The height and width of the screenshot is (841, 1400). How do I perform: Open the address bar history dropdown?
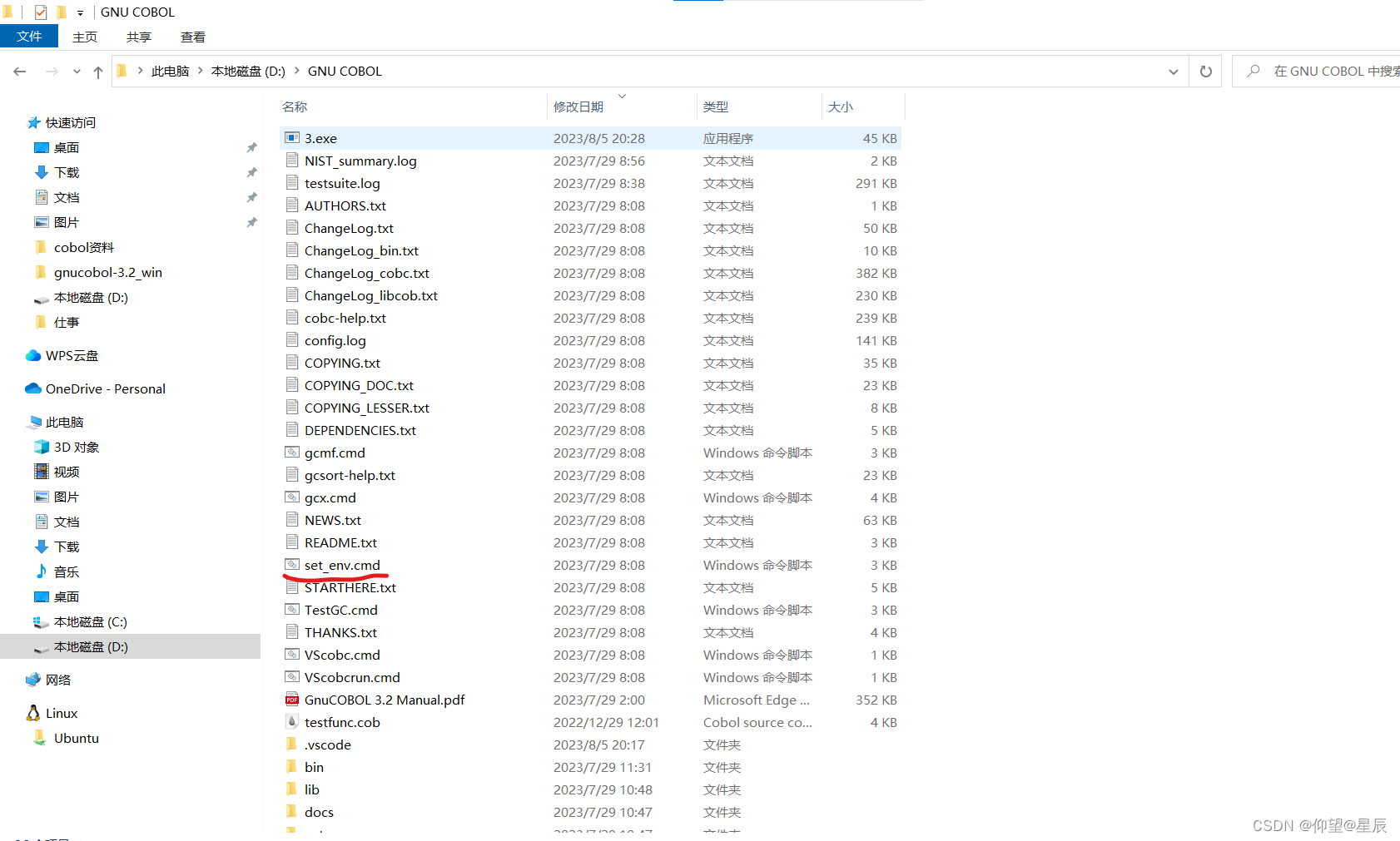pos(1174,71)
